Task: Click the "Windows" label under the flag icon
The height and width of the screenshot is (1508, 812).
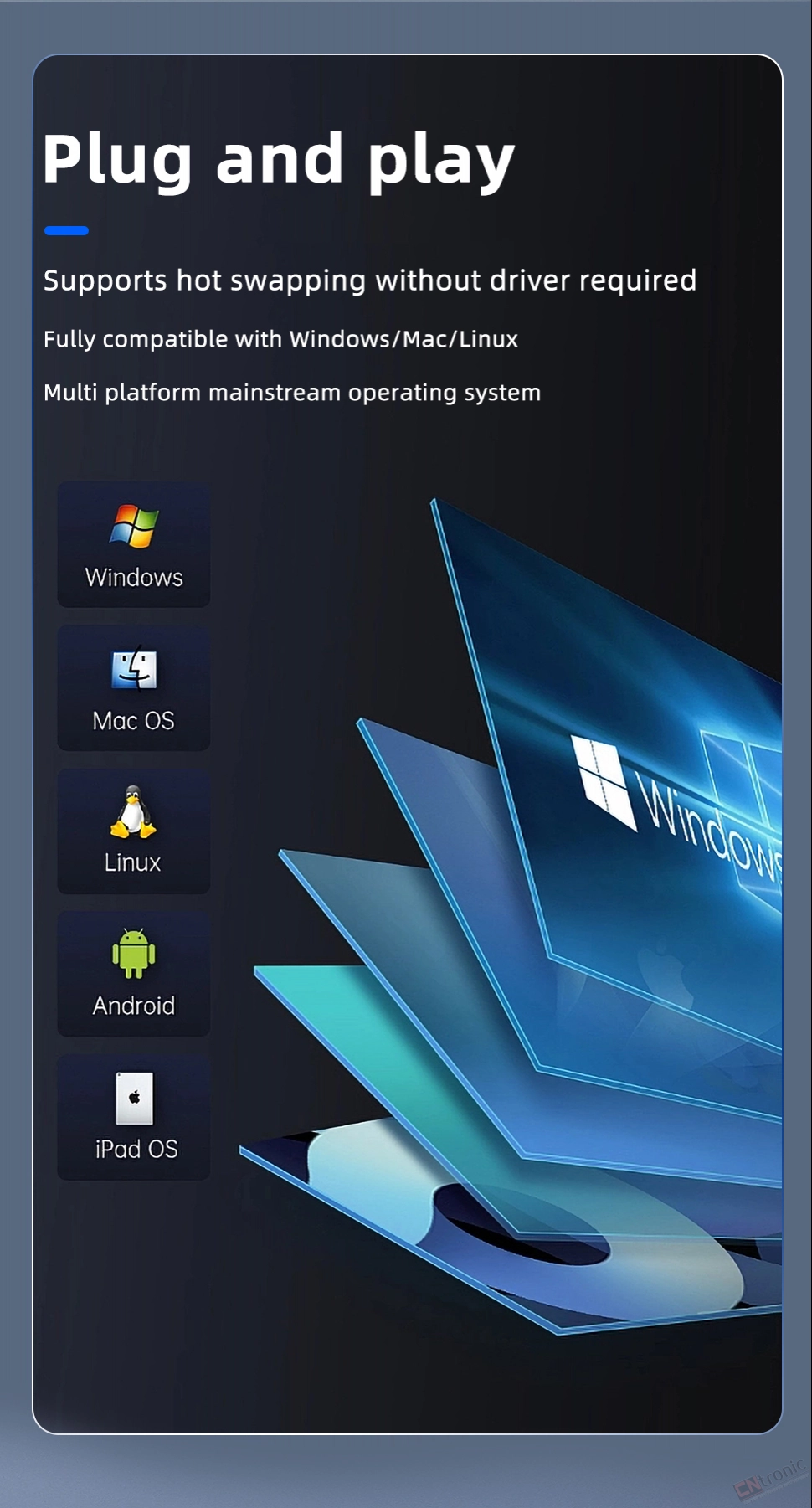Action: (x=134, y=578)
